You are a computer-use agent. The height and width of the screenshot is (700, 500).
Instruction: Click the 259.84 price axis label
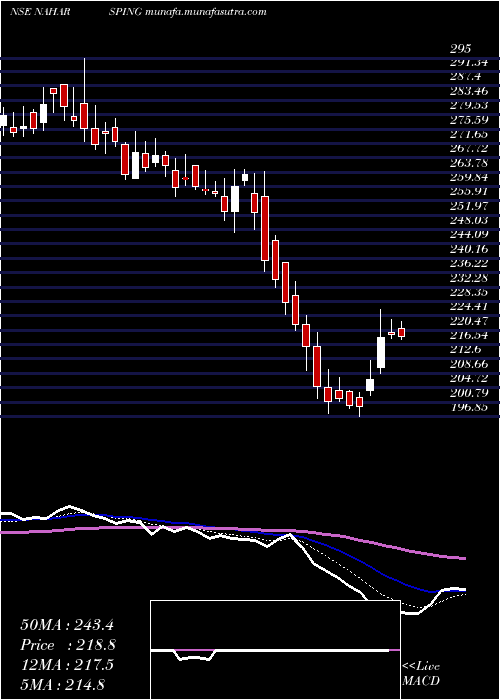click(x=469, y=177)
